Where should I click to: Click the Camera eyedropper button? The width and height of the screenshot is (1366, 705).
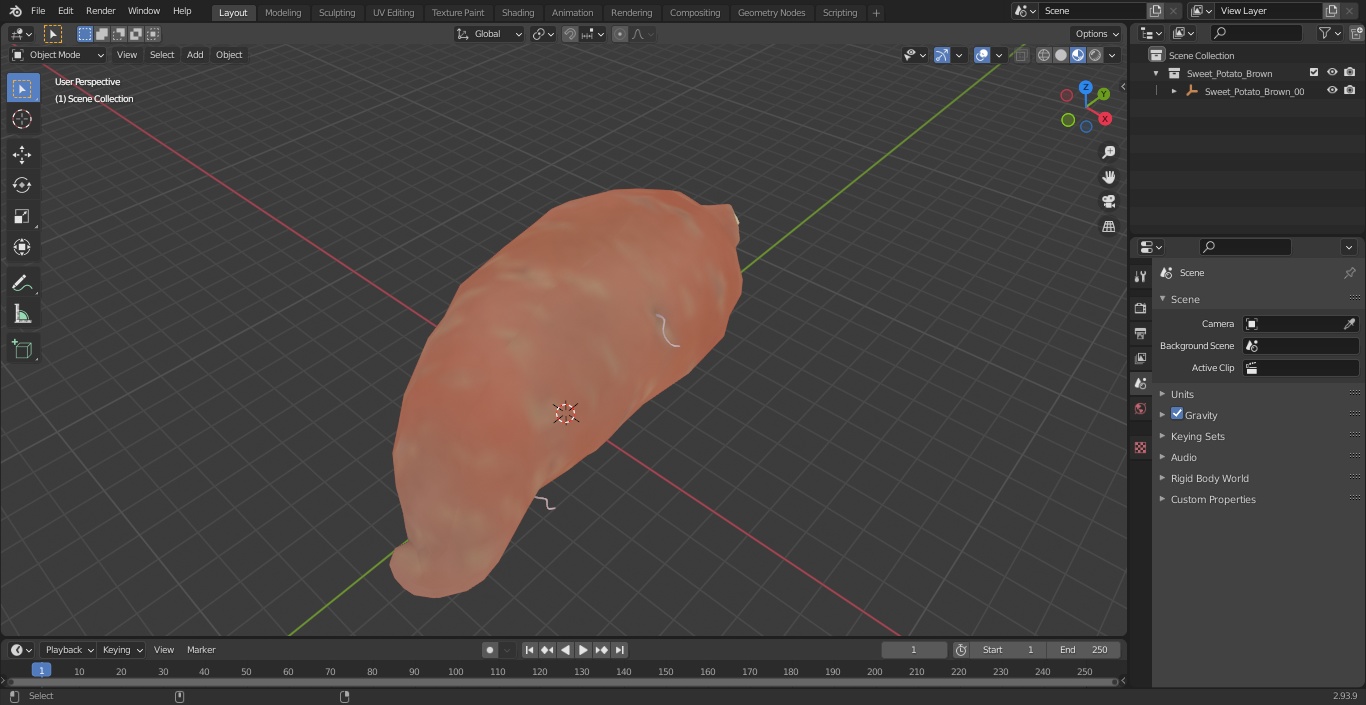[x=1349, y=324]
